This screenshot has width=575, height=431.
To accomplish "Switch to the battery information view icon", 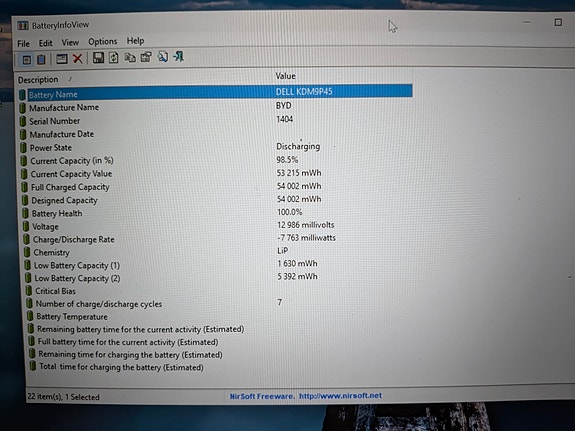I will (26, 59).
